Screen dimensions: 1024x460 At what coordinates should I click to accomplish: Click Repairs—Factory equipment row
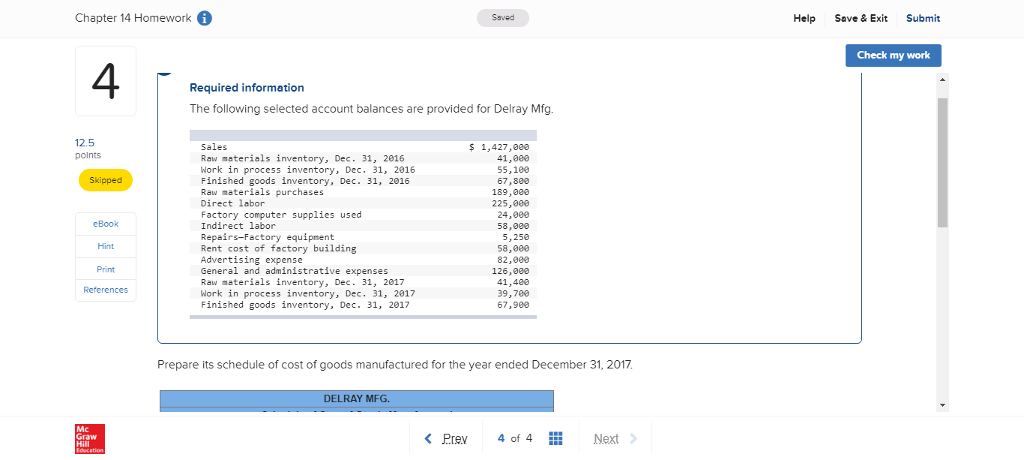coord(363,237)
